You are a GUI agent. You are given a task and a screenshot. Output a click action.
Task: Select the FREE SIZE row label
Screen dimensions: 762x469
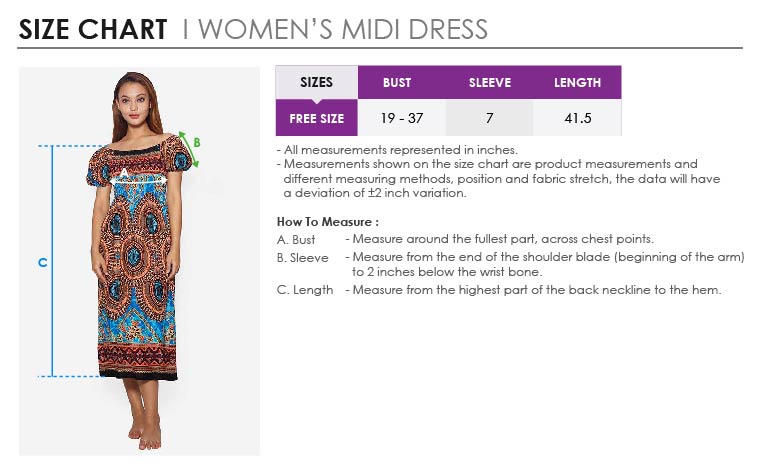[x=316, y=118]
